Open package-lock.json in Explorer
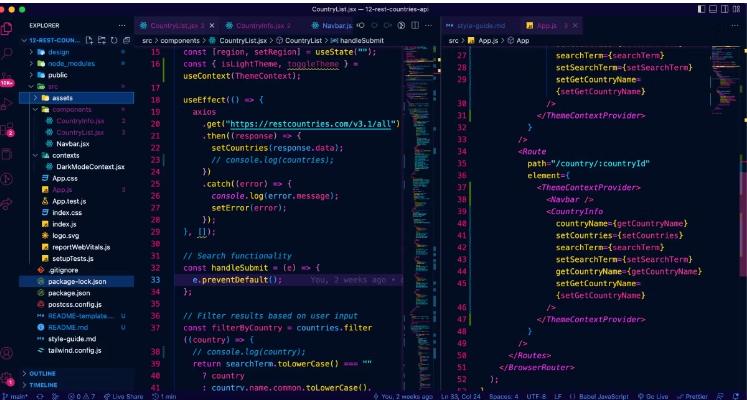 (x=77, y=281)
